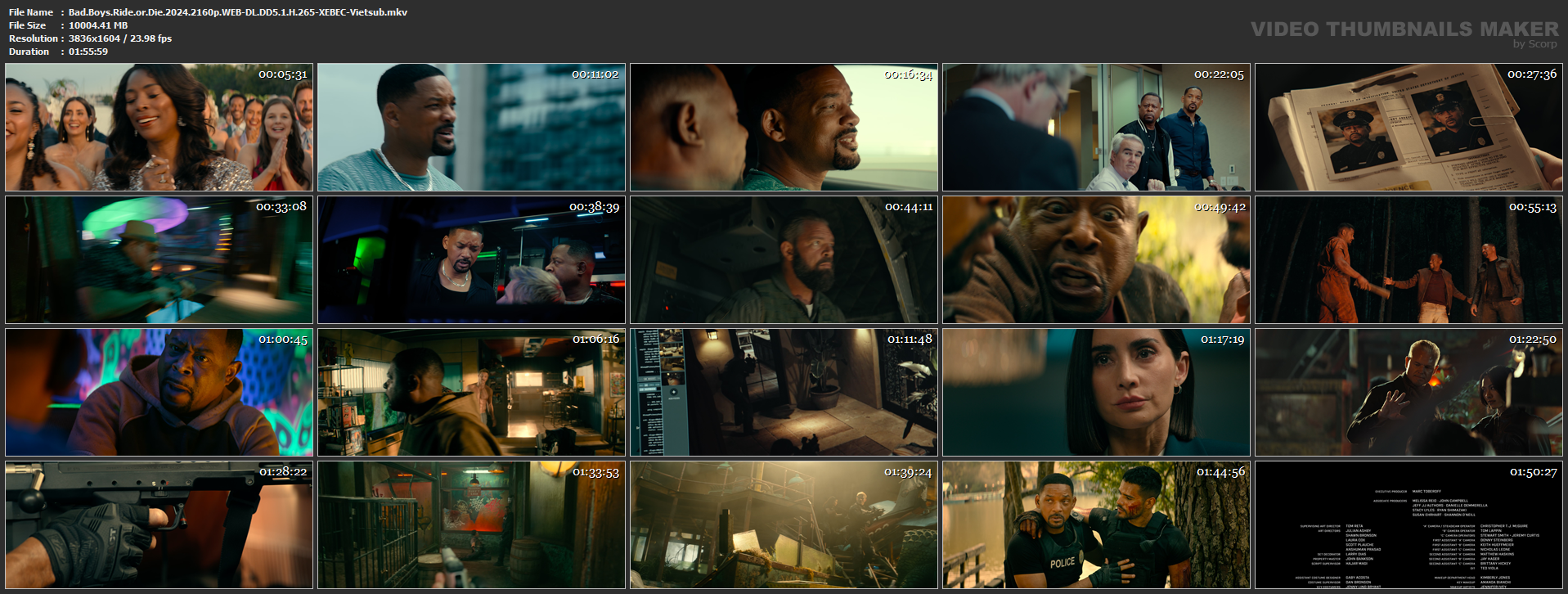Image resolution: width=1568 pixels, height=594 pixels.
Task: Choose the thumbnail at 01:33:53
Action: [x=471, y=524]
